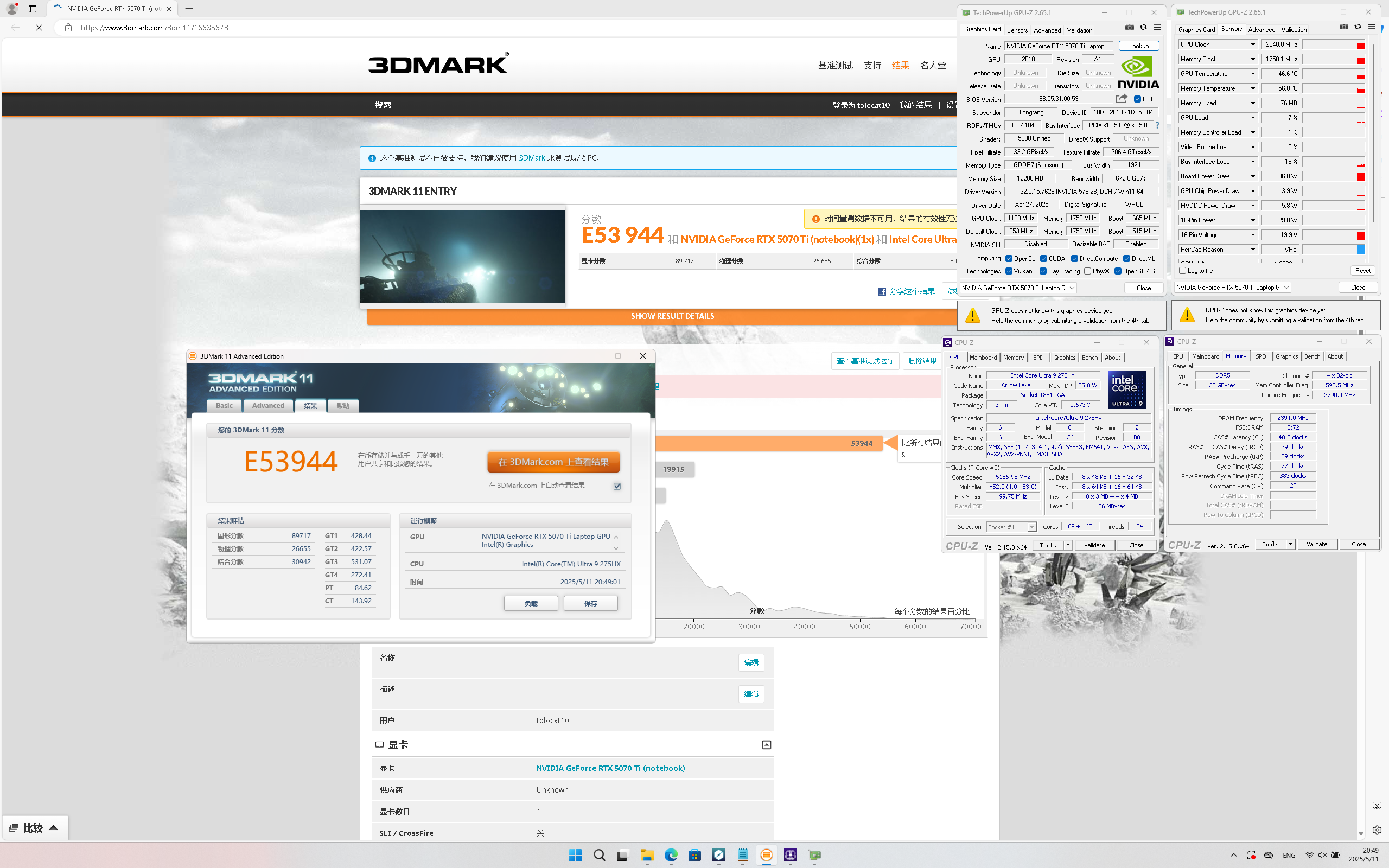Toggle the CUDA checkbox
Image resolution: width=1389 pixels, height=868 pixels.
coord(1043,259)
